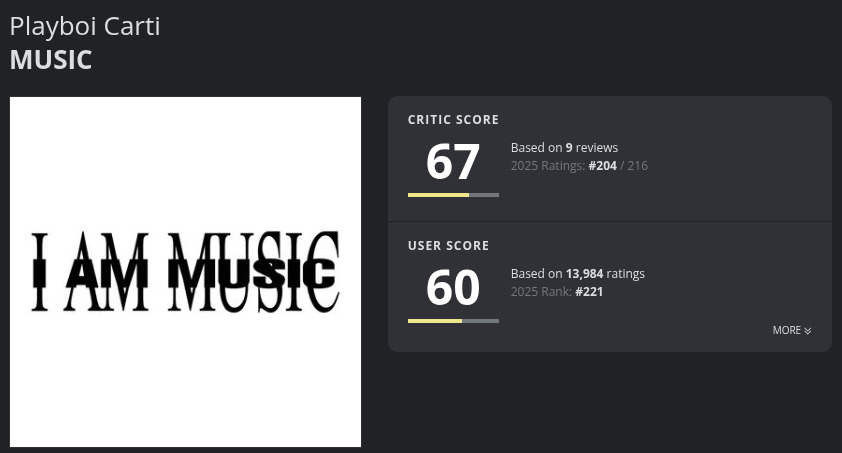
Task: Click the critic score yellow progress bar
Action: pos(438,195)
